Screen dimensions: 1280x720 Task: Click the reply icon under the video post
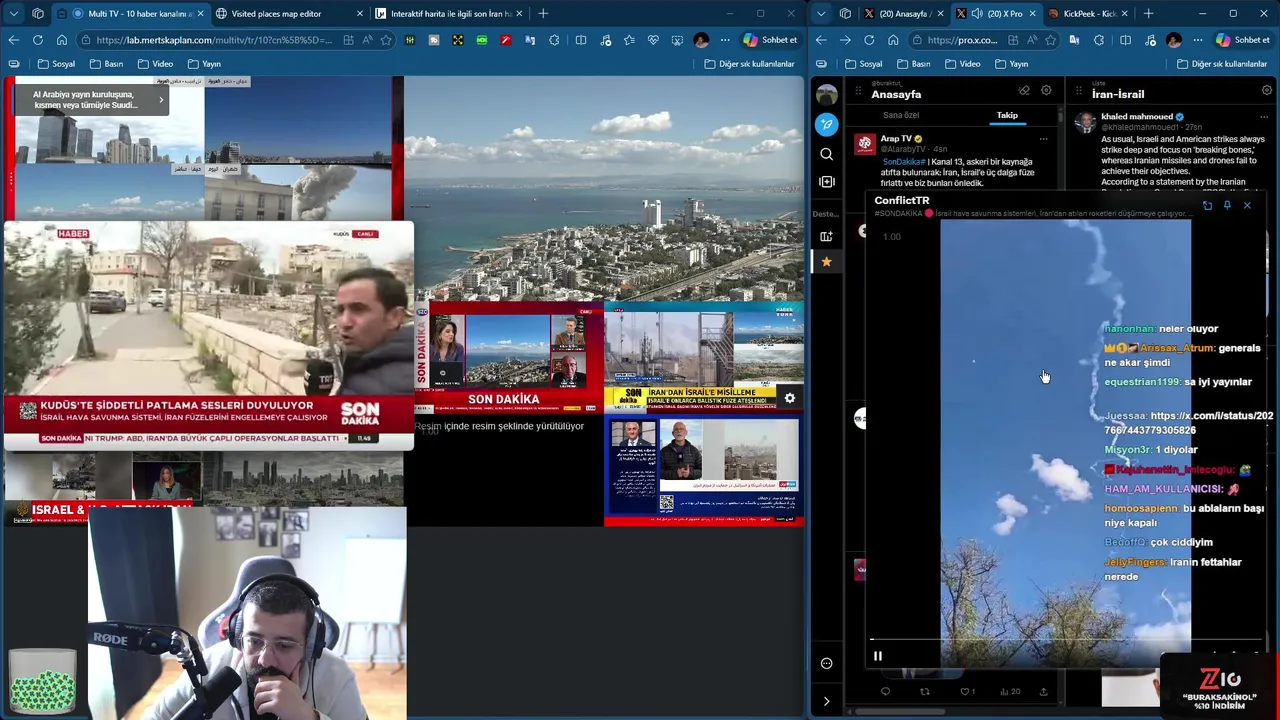pyautogui.click(x=885, y=691)
